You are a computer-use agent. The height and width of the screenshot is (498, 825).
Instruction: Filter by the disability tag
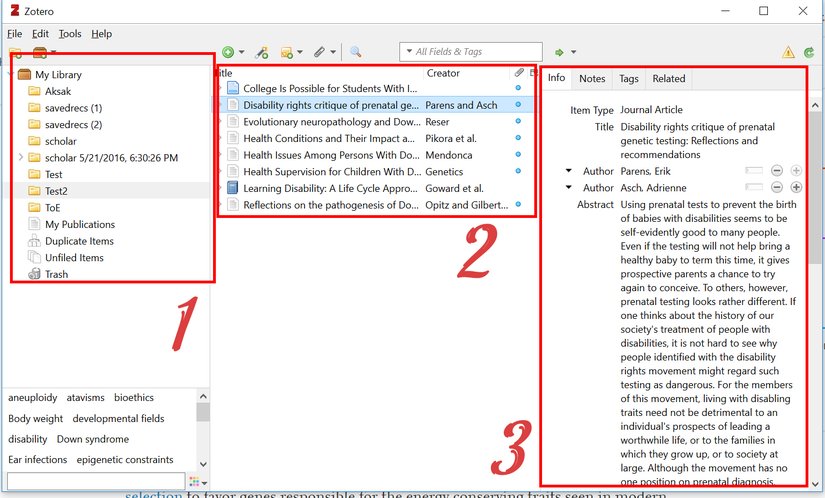coord(27,439)
